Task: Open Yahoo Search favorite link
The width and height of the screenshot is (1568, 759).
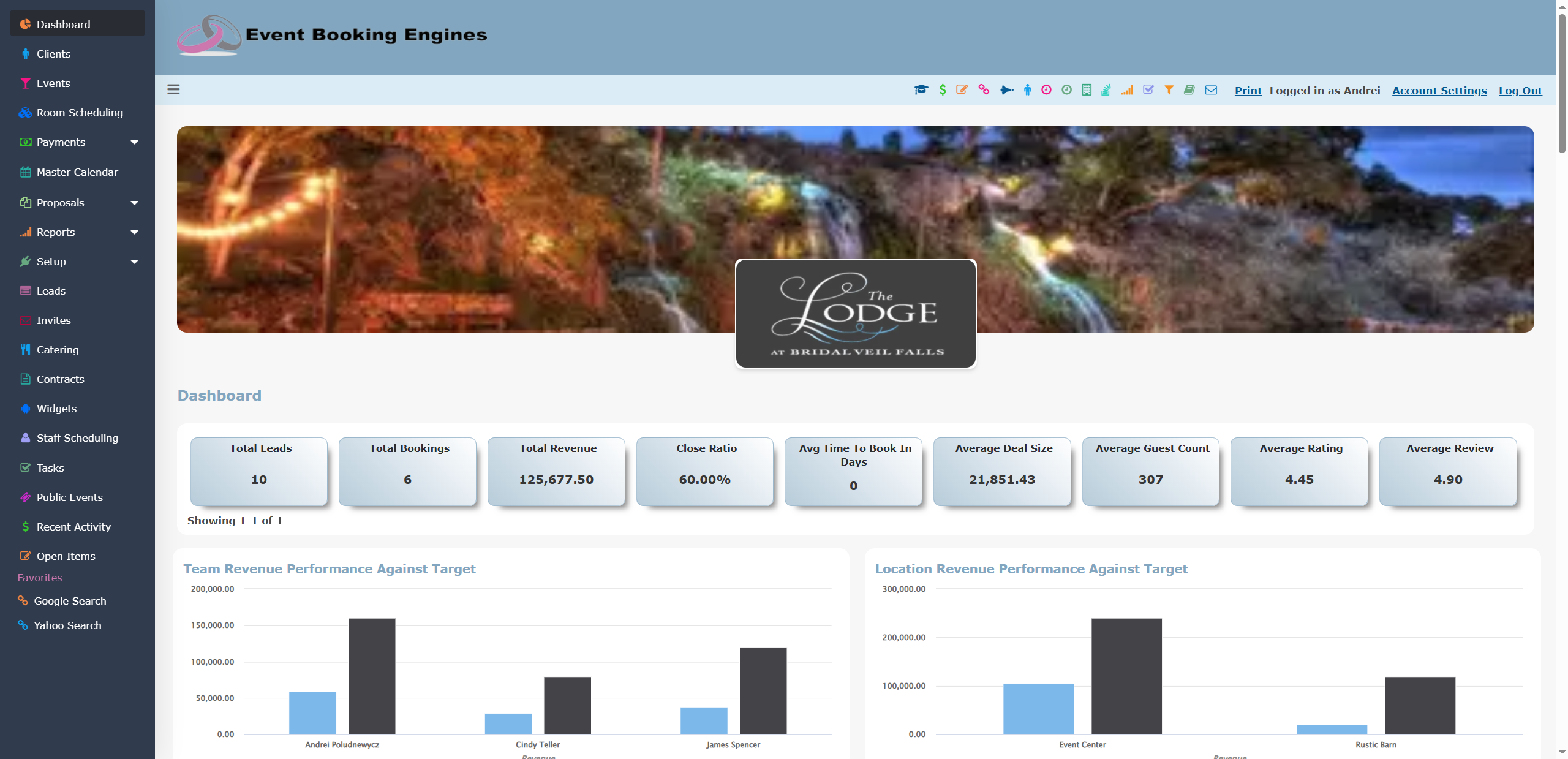Action: click(x=67, y=625)
